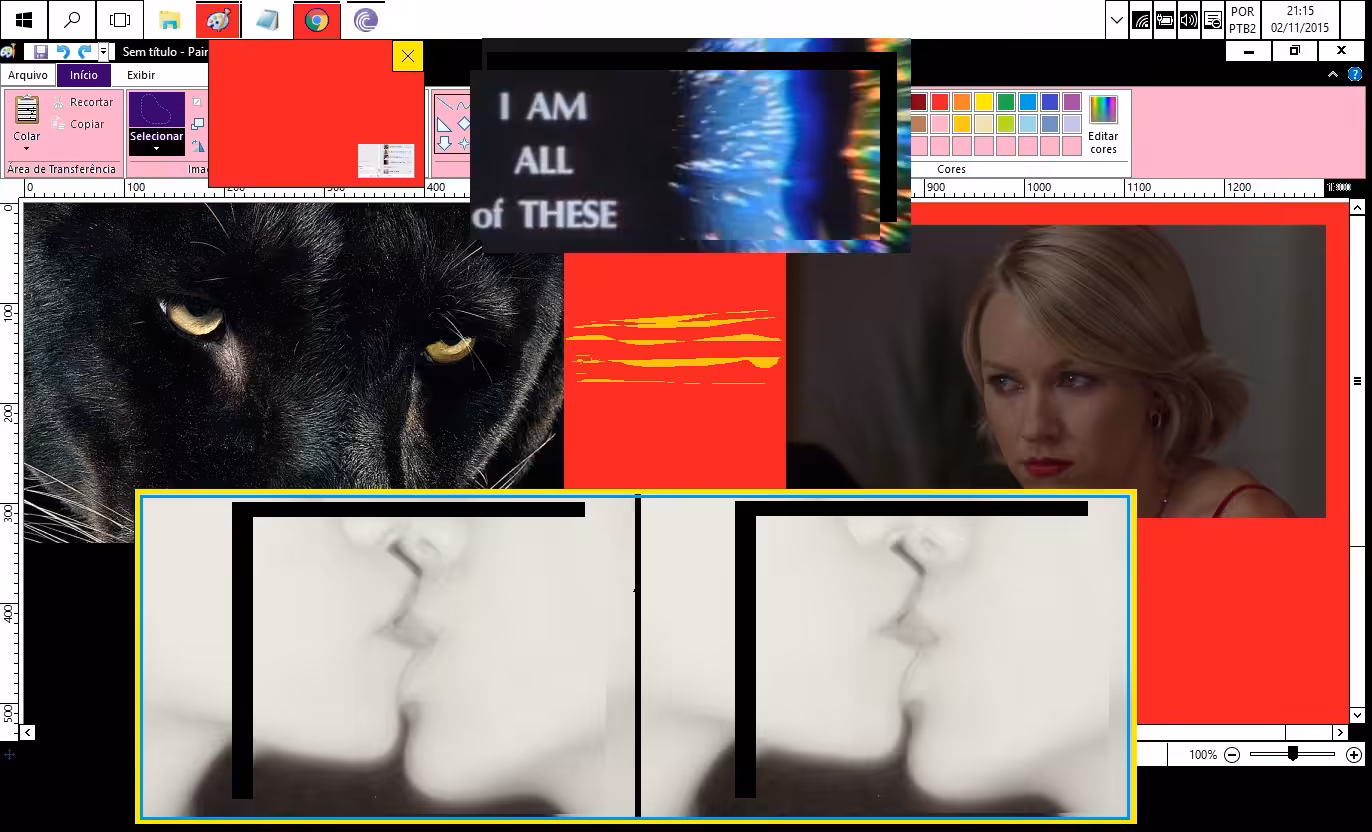Viewport: 1372px width, 832px height.
Task: Open the Colar dropdown arrow
Action: [27, 149]
